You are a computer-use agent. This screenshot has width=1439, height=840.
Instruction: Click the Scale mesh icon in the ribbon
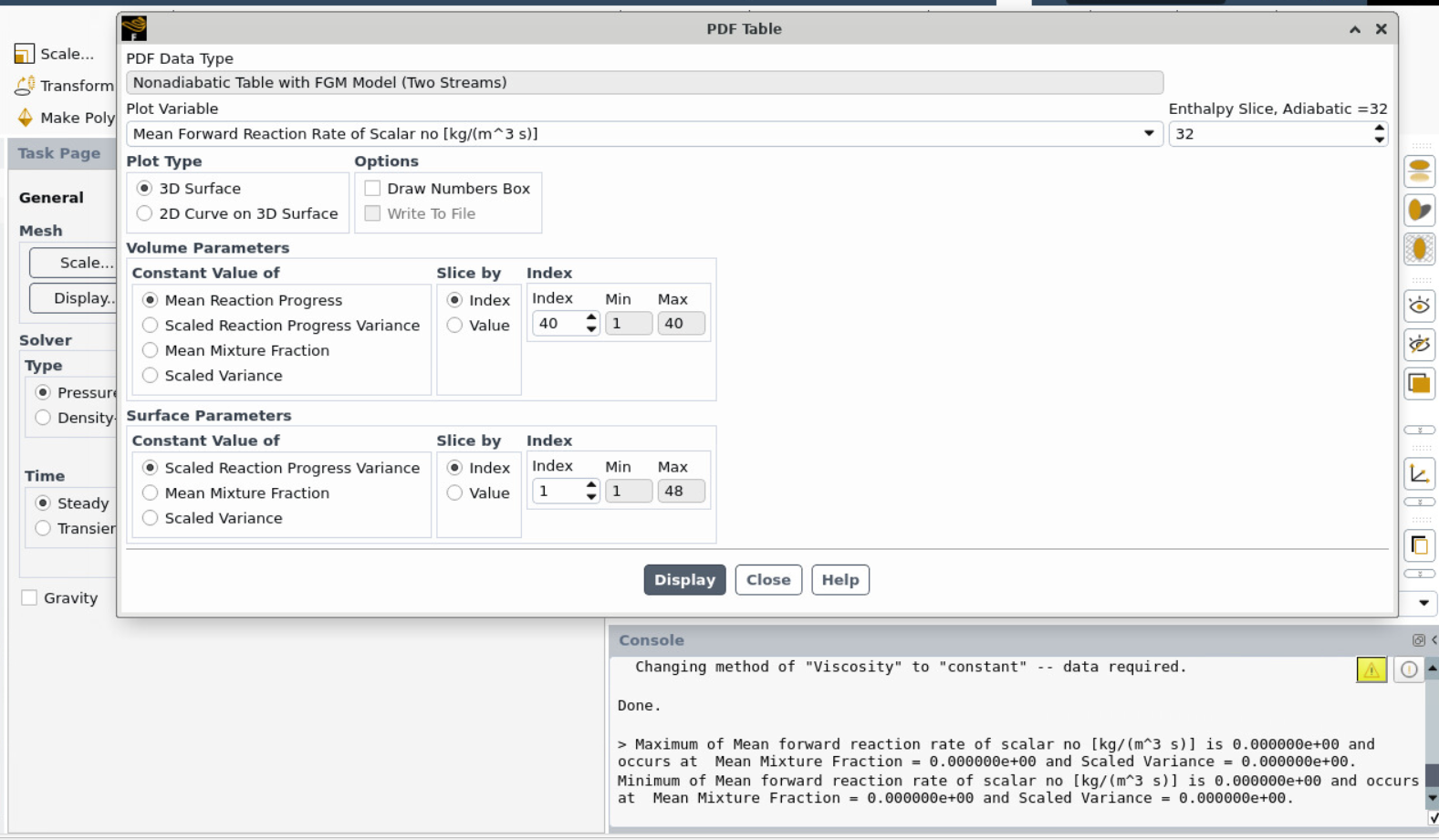coord(25,54)
